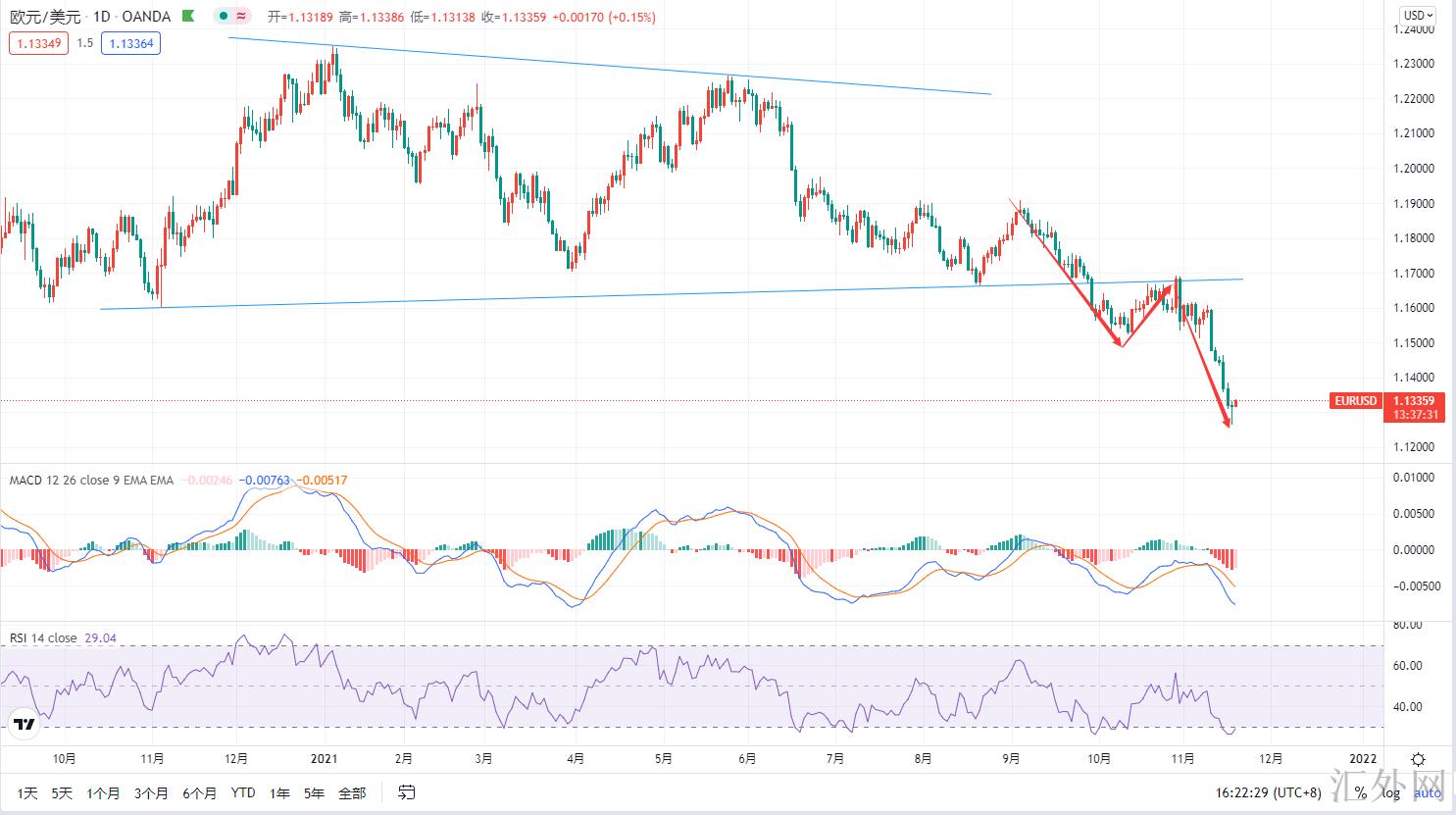Click the 欧元/美元 symbol title
The height and width of the screenshot is (815, 1456).
(x=45, y=17)
